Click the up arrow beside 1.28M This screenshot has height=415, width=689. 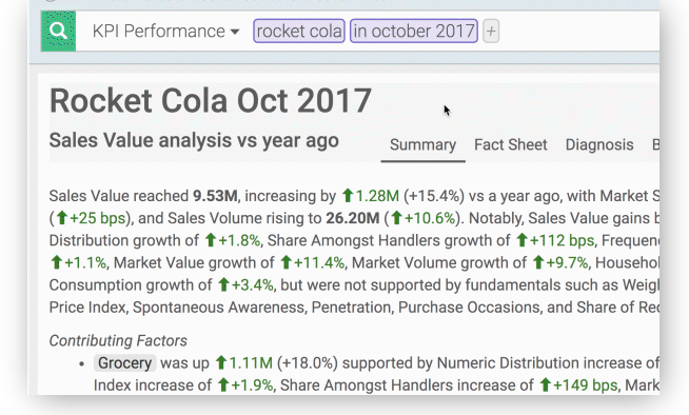tap(348, 195)
